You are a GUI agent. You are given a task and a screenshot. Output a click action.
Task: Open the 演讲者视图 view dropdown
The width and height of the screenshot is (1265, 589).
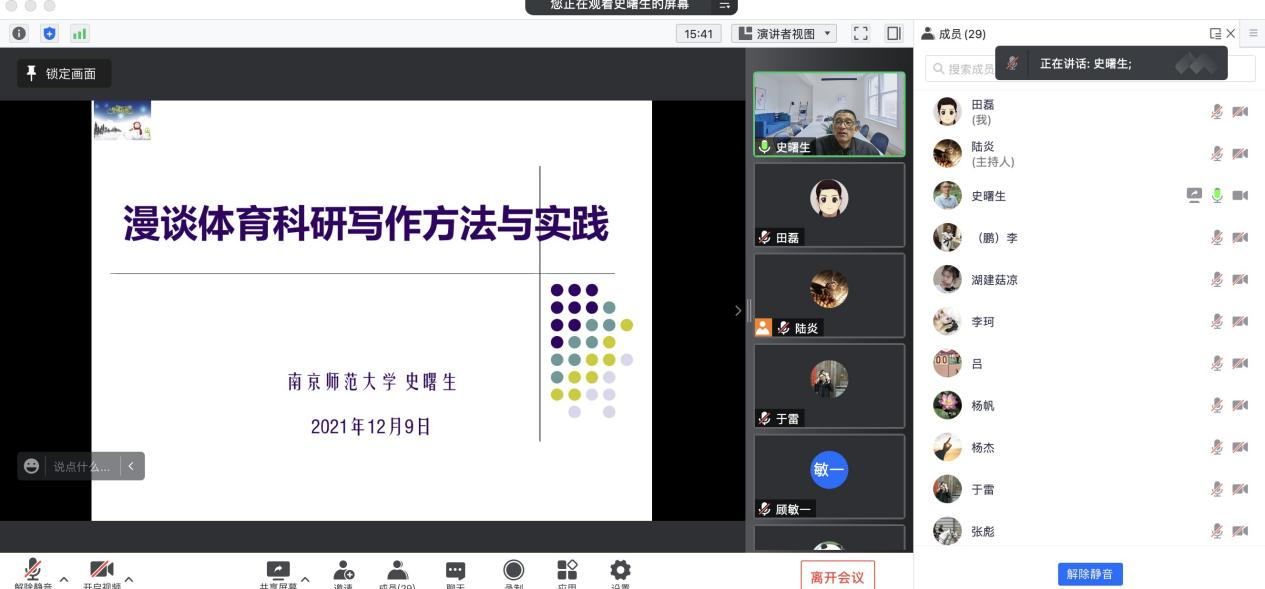(785, 34)
